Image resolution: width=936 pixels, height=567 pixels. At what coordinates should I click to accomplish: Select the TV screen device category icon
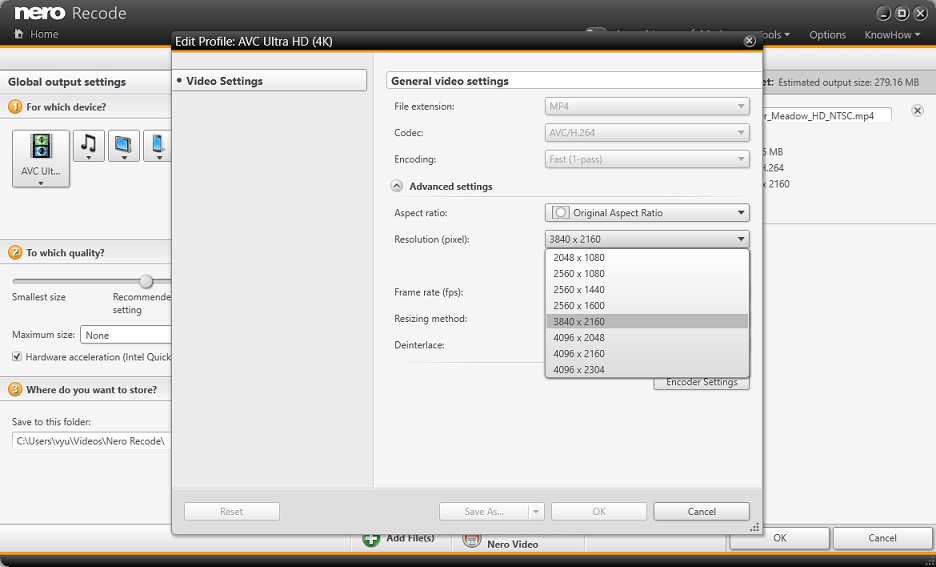tap(123, 145)
